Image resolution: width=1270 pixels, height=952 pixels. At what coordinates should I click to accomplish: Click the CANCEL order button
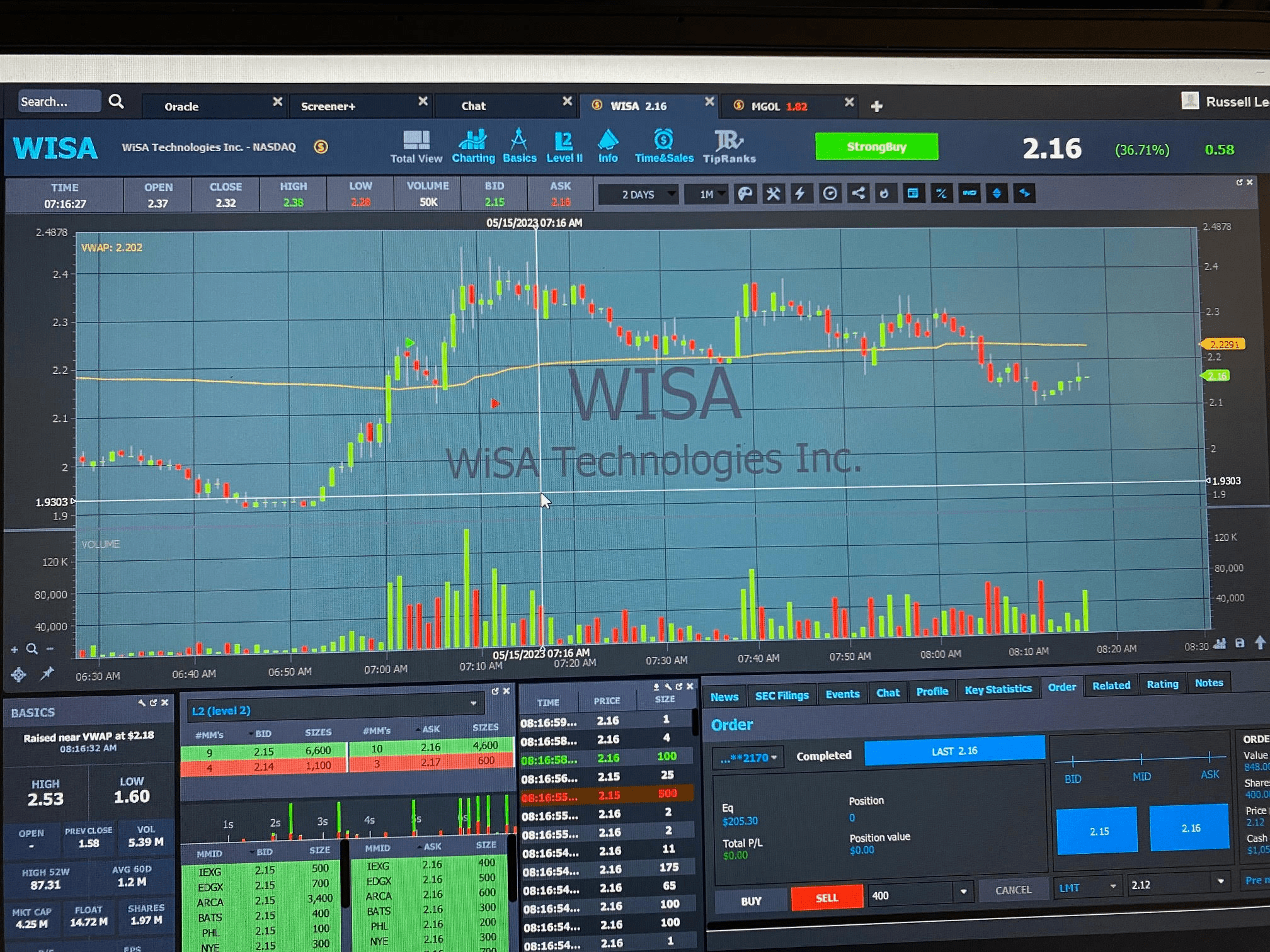pos(1013,890)
